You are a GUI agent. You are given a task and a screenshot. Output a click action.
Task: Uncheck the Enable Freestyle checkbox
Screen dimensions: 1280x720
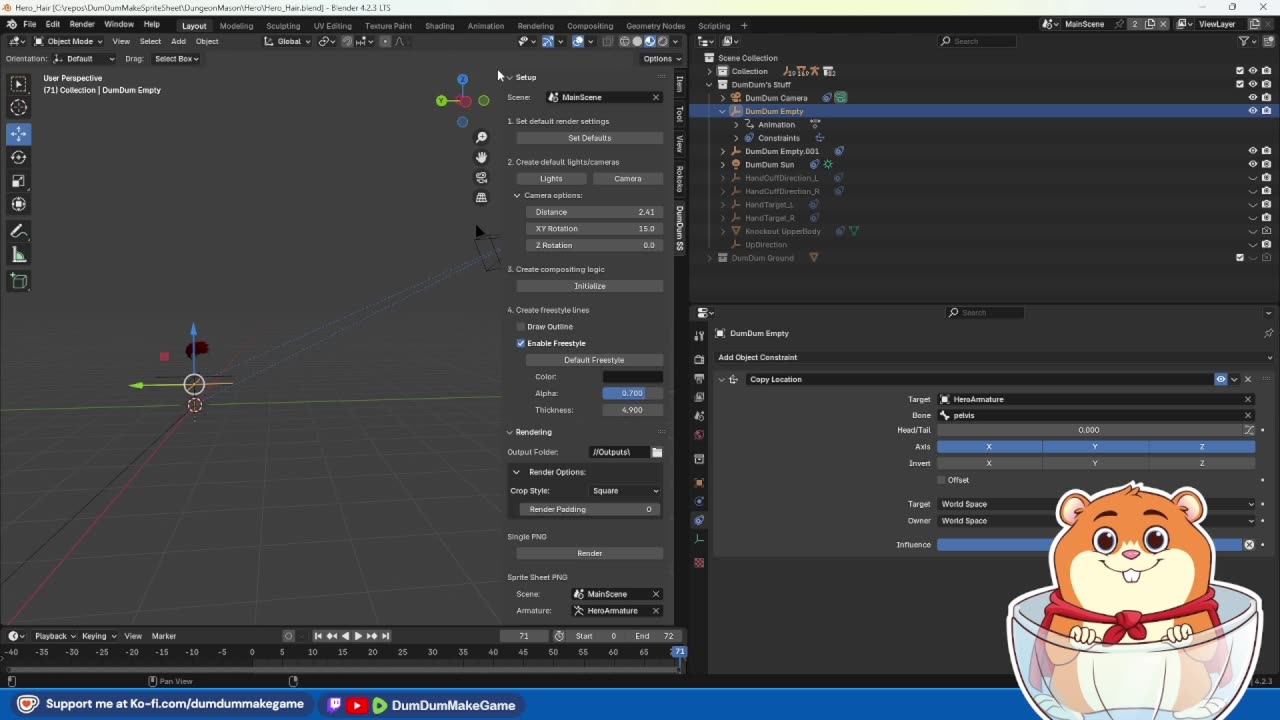click(x=521, y=343)
